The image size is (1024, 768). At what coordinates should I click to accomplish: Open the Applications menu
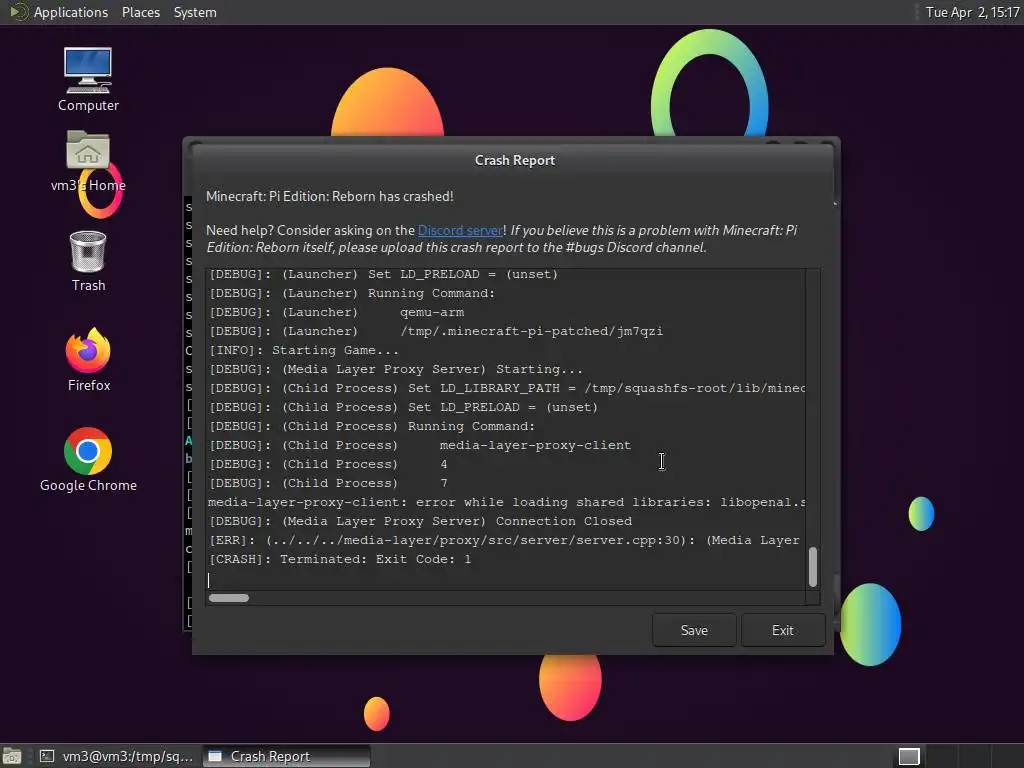[59, 12]
